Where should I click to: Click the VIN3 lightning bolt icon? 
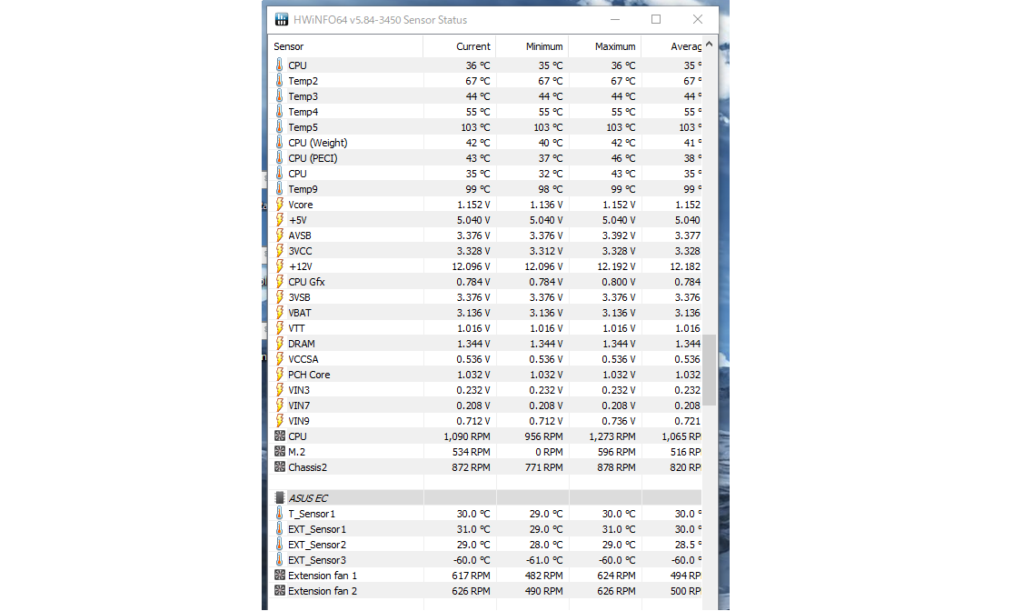[280, 390]
